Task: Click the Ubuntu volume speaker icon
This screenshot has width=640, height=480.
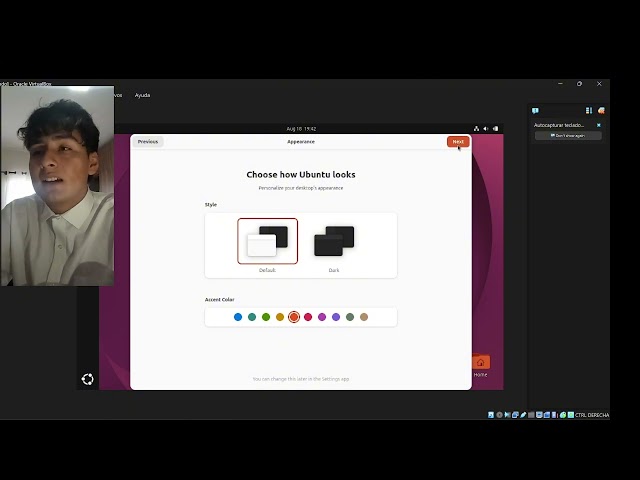Action: [x=486, y=129]
